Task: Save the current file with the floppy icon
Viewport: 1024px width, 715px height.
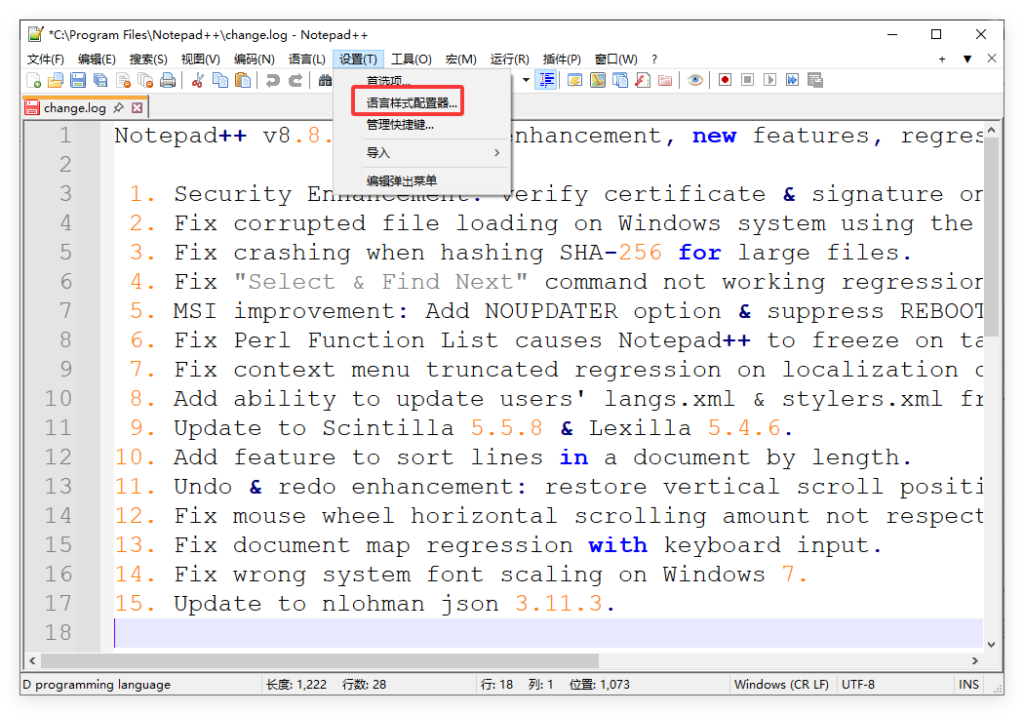Action: click(x=78, y=80)
